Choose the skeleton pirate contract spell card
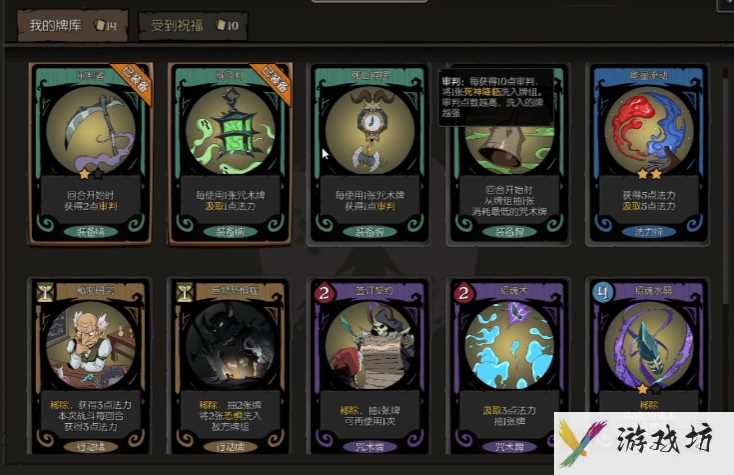 click(369, 367)
